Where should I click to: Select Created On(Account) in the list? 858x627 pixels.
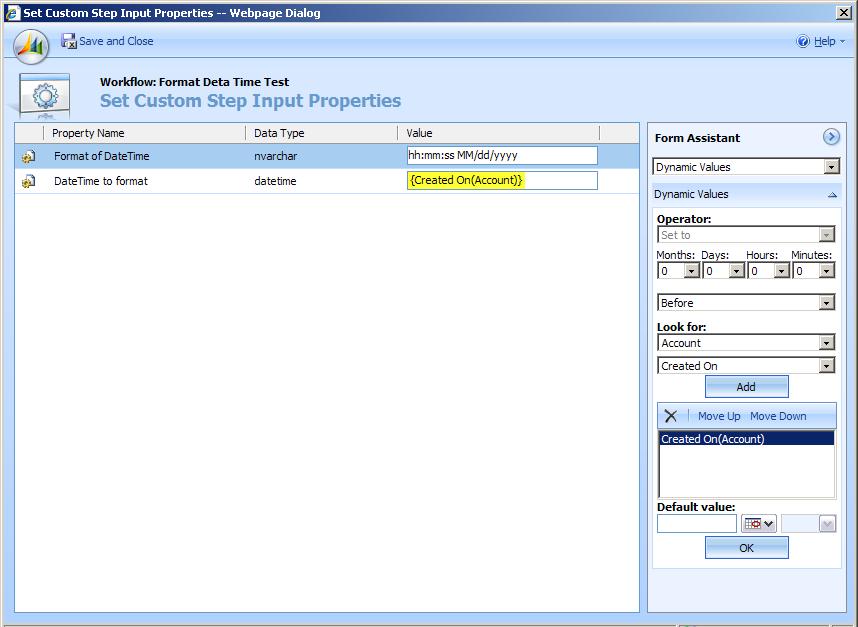746,439
